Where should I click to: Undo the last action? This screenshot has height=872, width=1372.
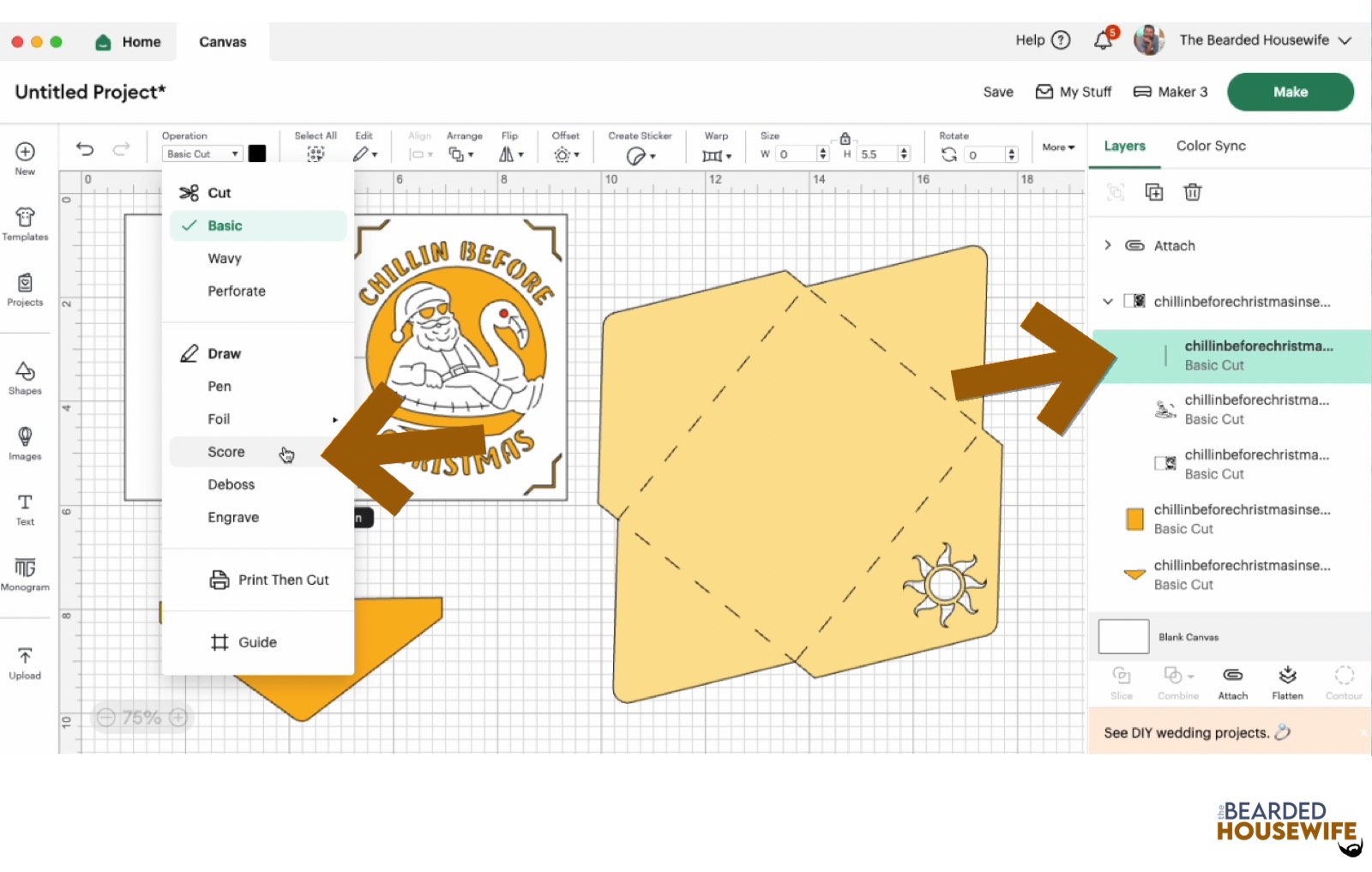pos(85,149)
